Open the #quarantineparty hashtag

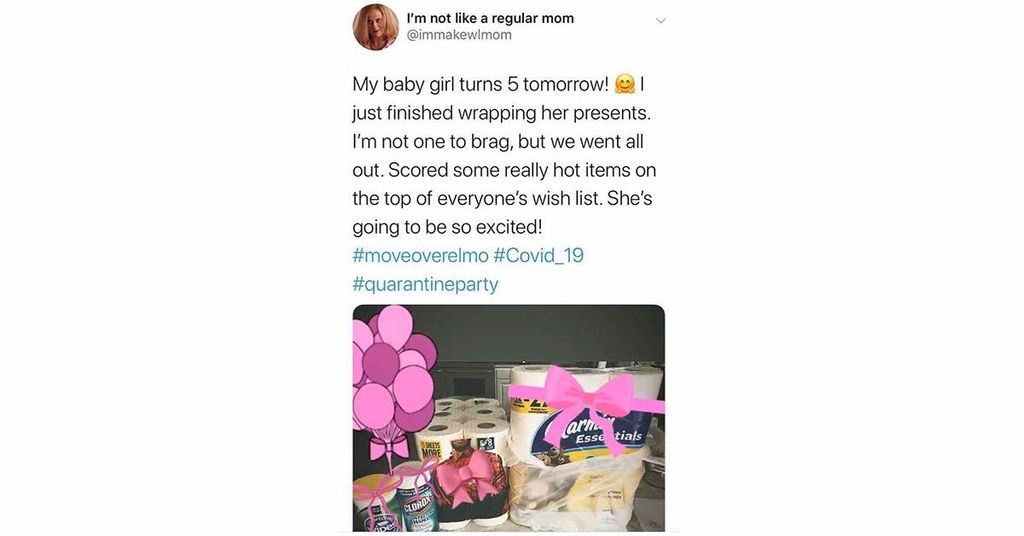coord(425,284)
